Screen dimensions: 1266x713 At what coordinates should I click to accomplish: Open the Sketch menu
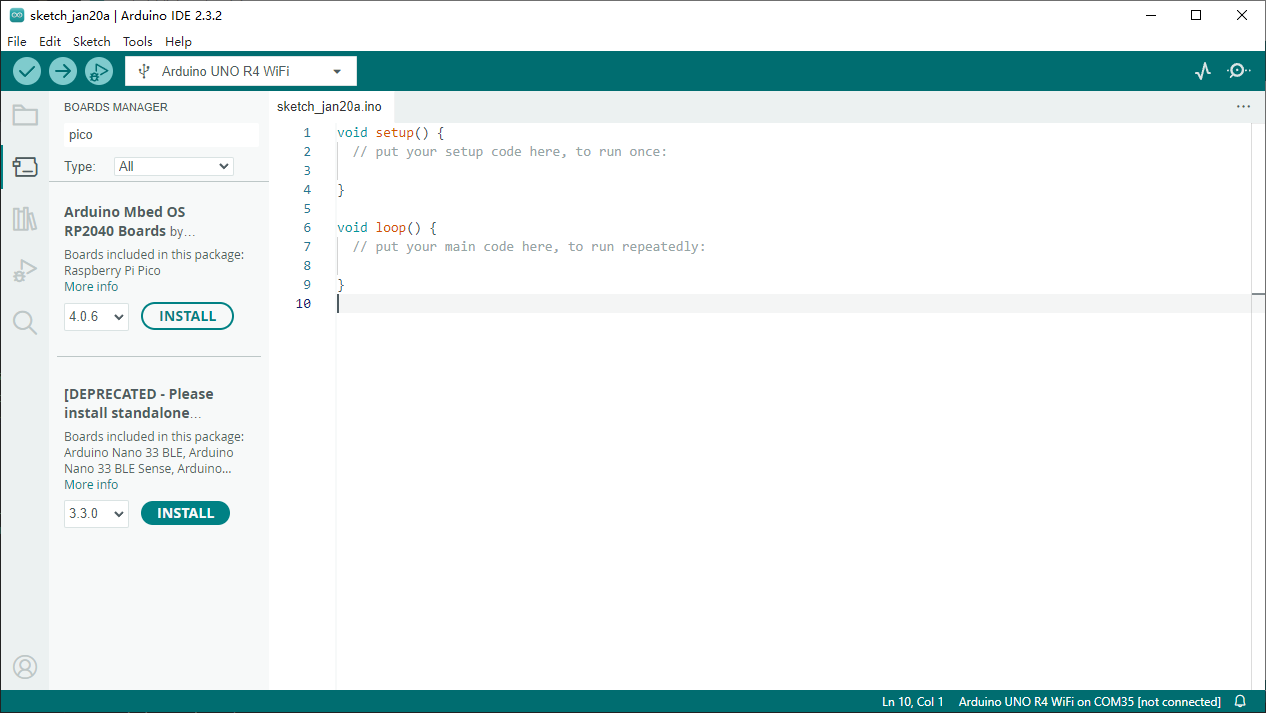click(92, 42)
